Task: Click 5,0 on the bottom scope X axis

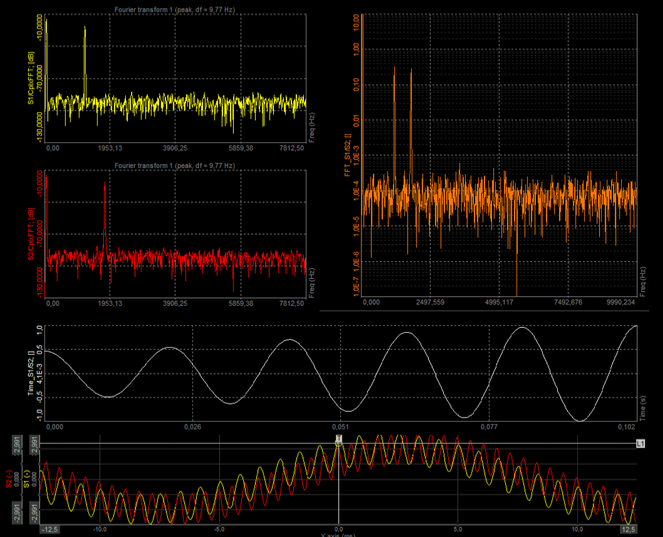Action: pyautogui.click(x=458, y=529)
